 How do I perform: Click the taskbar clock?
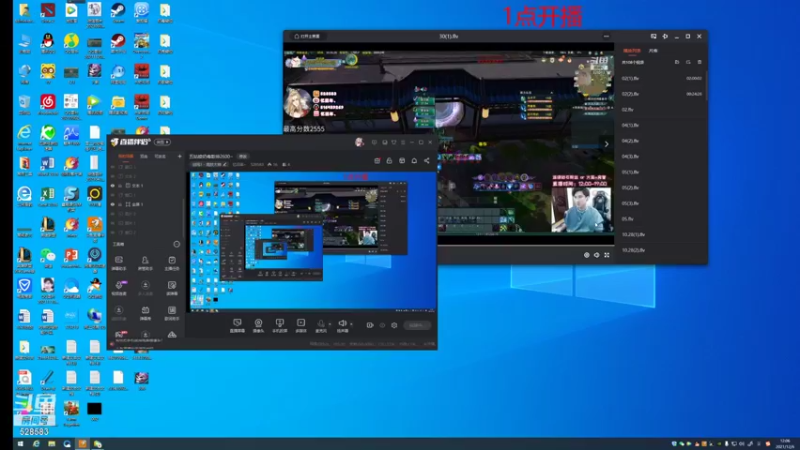click(x=784, y=444)
